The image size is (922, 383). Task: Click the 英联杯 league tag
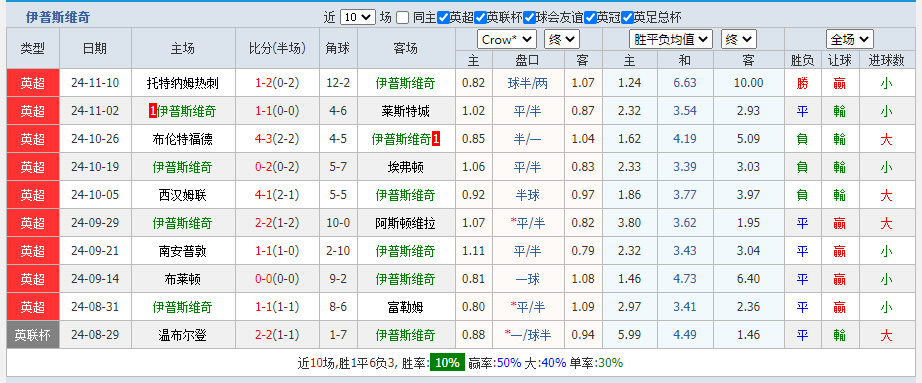pyautogui.click(x=33, y=335)
